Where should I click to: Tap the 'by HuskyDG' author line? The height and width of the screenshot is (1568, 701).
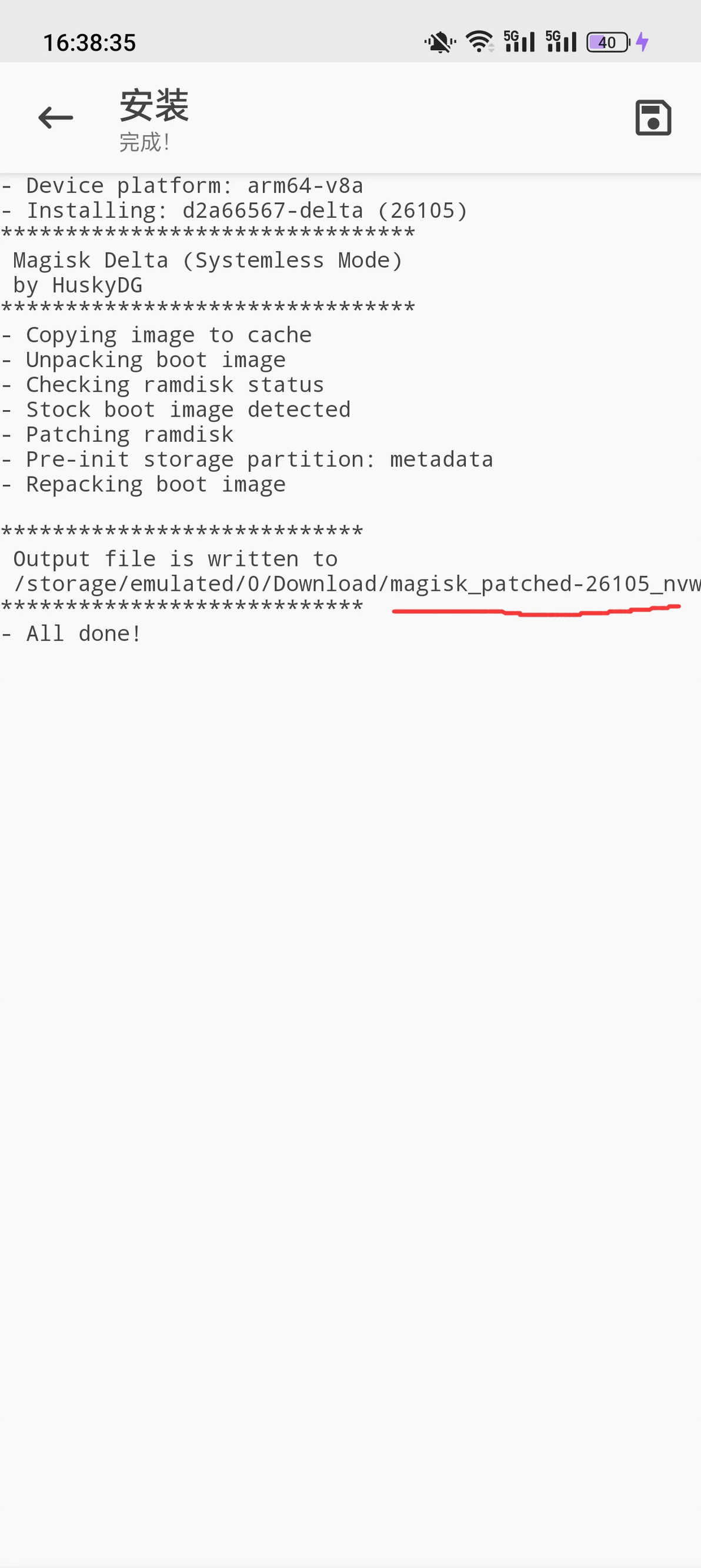78,285
